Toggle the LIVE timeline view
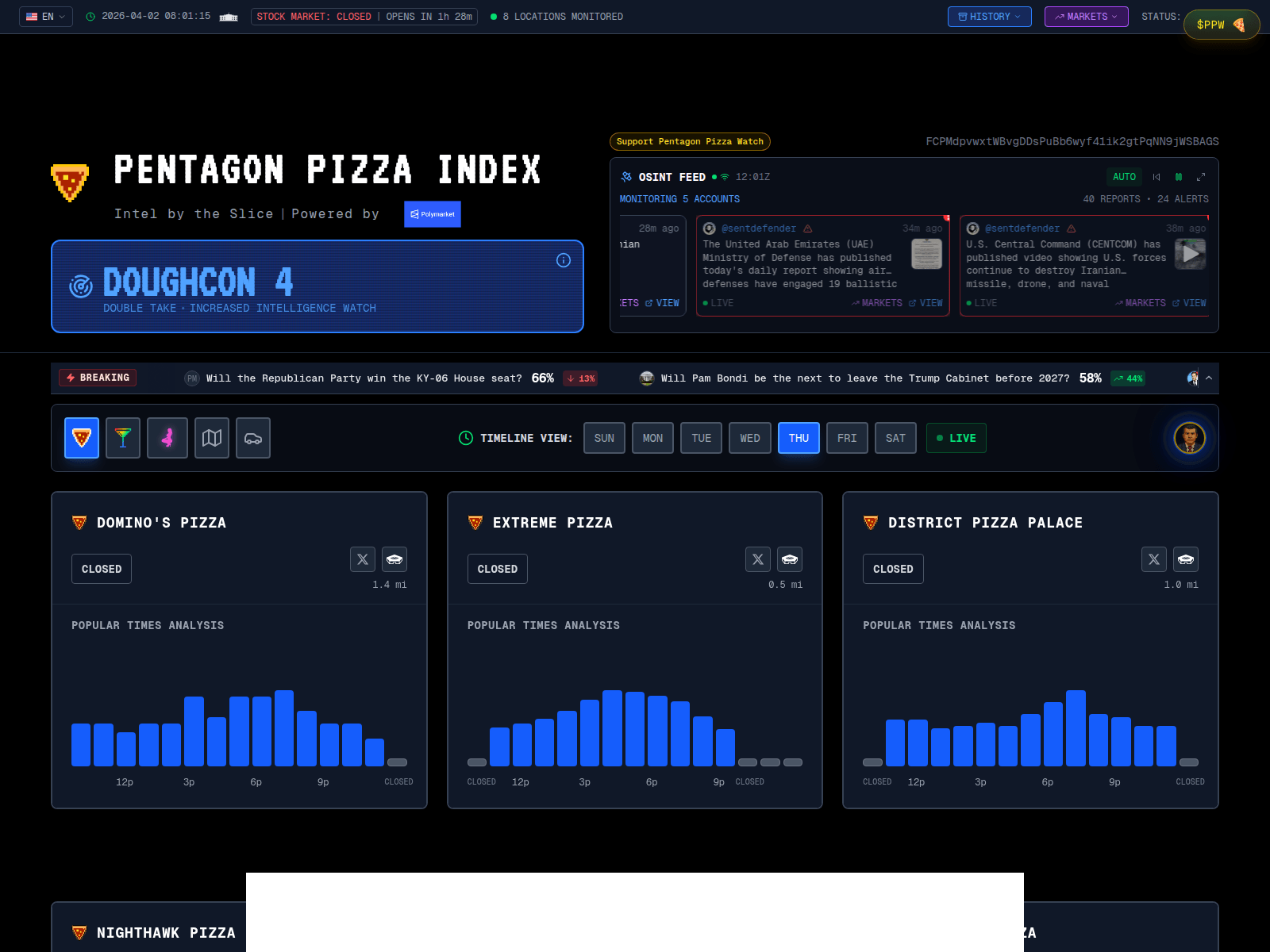Viewport: 1270px width, 952px height. click(x=956, y=438)
